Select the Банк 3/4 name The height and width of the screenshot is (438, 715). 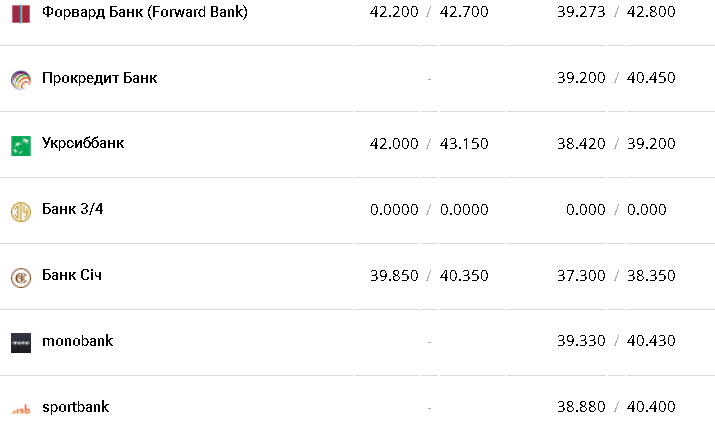click(73, 210)
